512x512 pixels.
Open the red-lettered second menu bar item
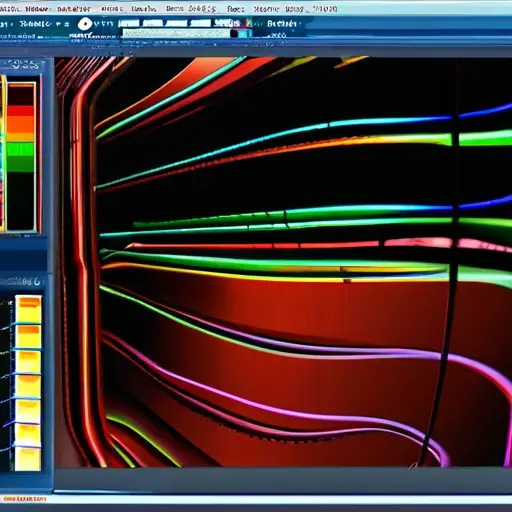(x=37, y=9)
